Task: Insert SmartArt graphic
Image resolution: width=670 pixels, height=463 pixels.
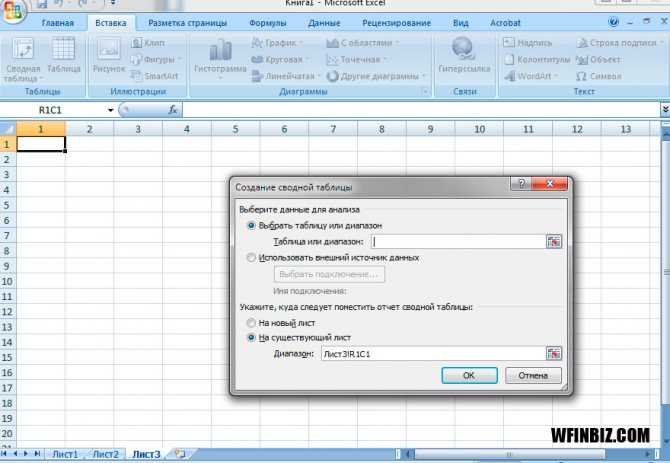Action: [x=155, y=76]
